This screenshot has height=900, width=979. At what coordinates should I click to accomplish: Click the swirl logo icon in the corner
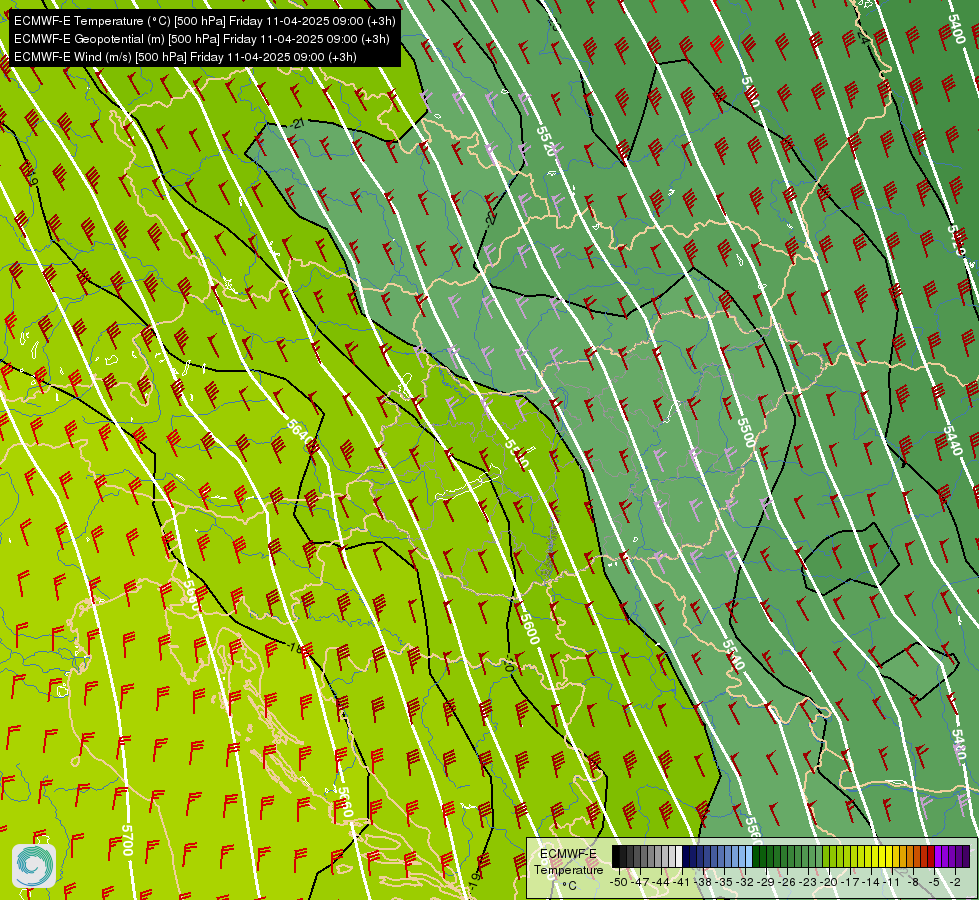click(34, 865)
